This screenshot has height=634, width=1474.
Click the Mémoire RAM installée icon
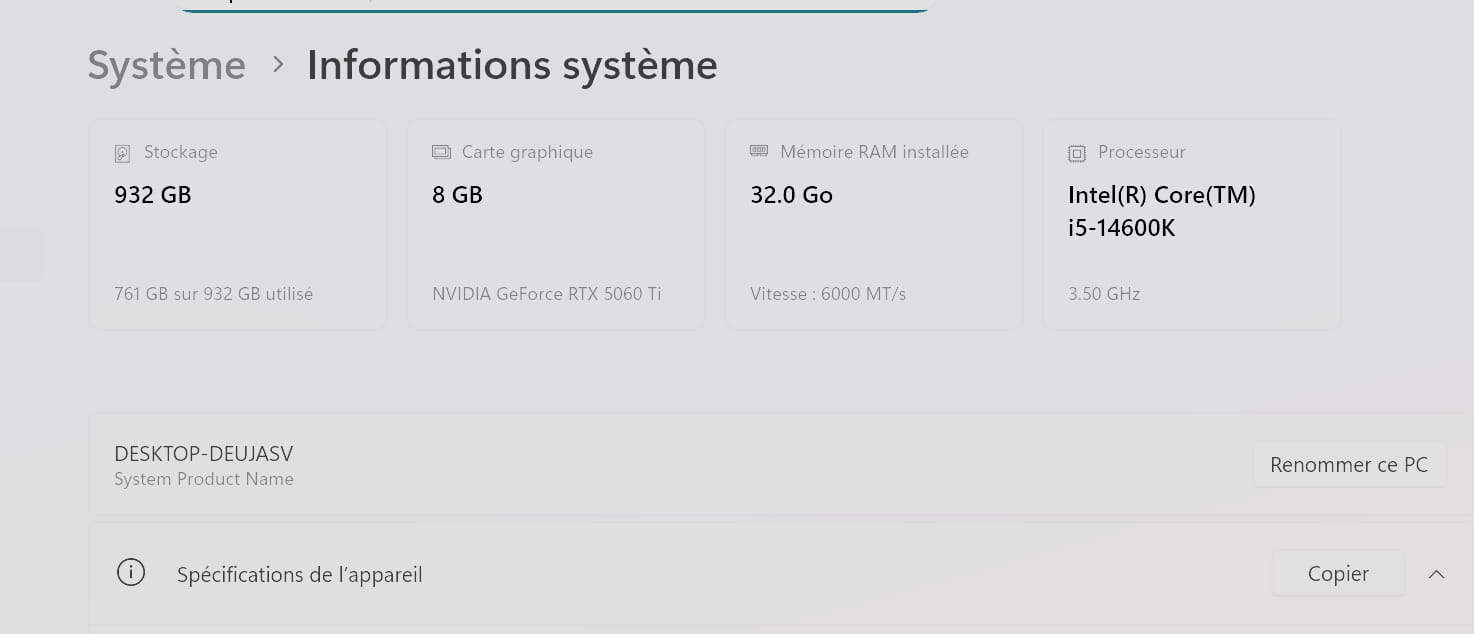[759, 151]
